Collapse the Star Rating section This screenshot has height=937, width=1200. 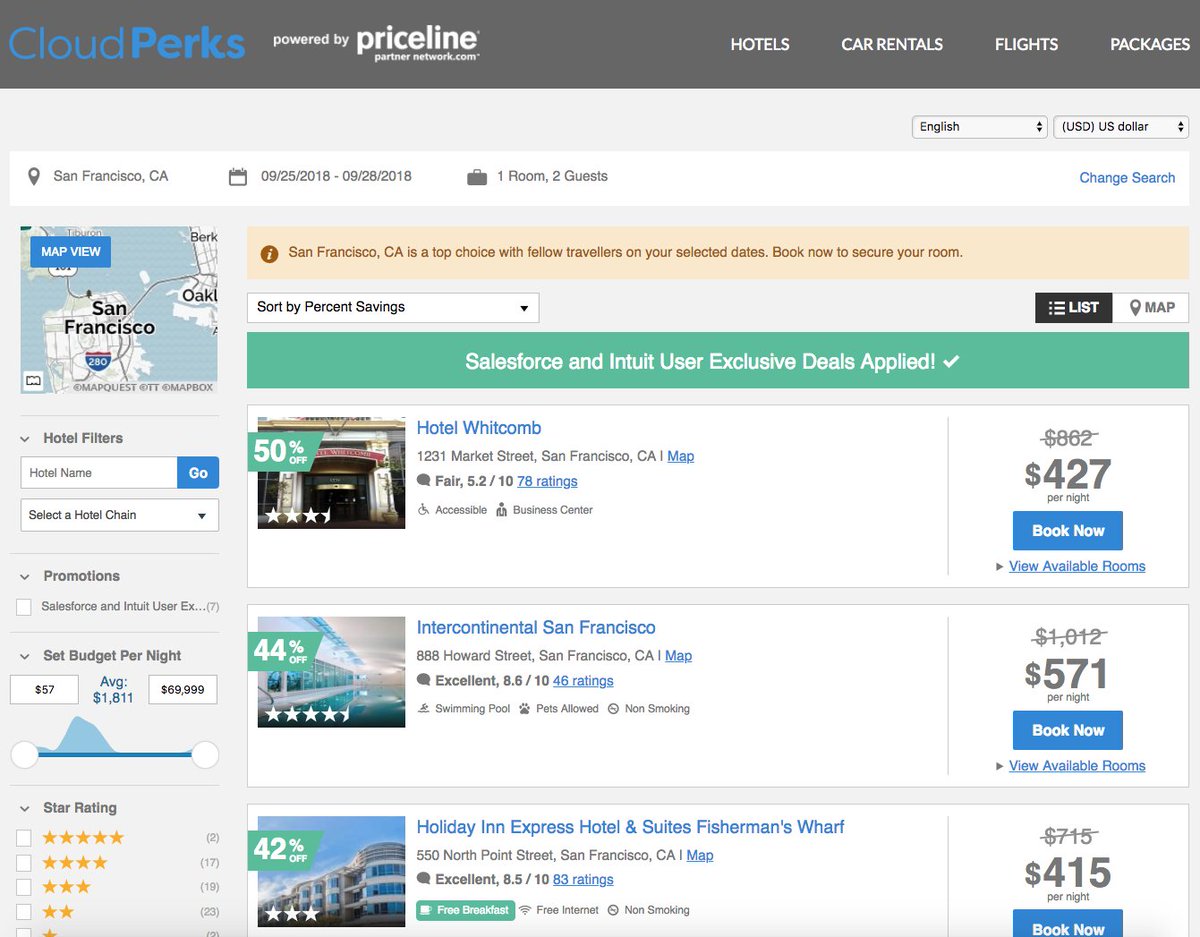pyautogui.click(x=25, y=808)
